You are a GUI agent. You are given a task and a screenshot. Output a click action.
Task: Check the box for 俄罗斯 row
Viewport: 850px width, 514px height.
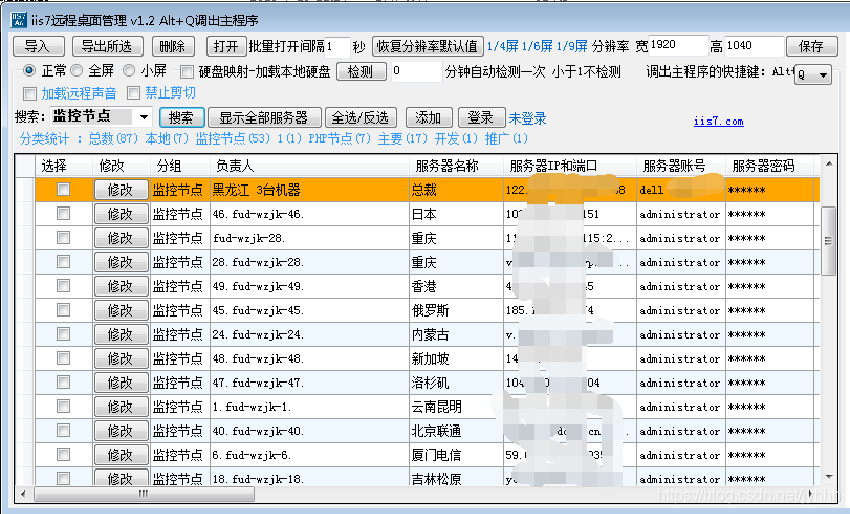click(63, 310)
